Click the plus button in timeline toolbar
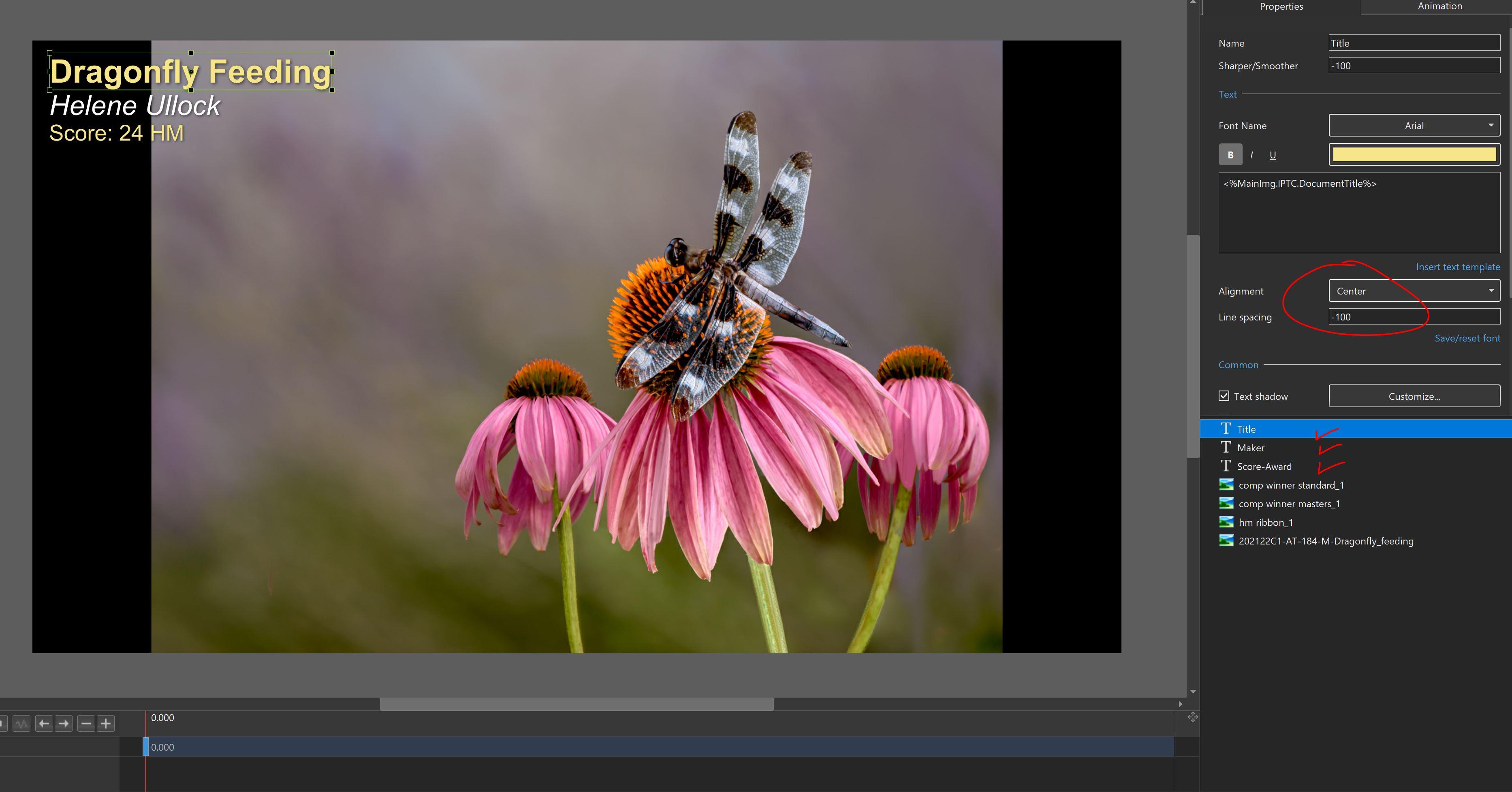The width and height of the screenshot is (1512, 792). pos(106,723)
